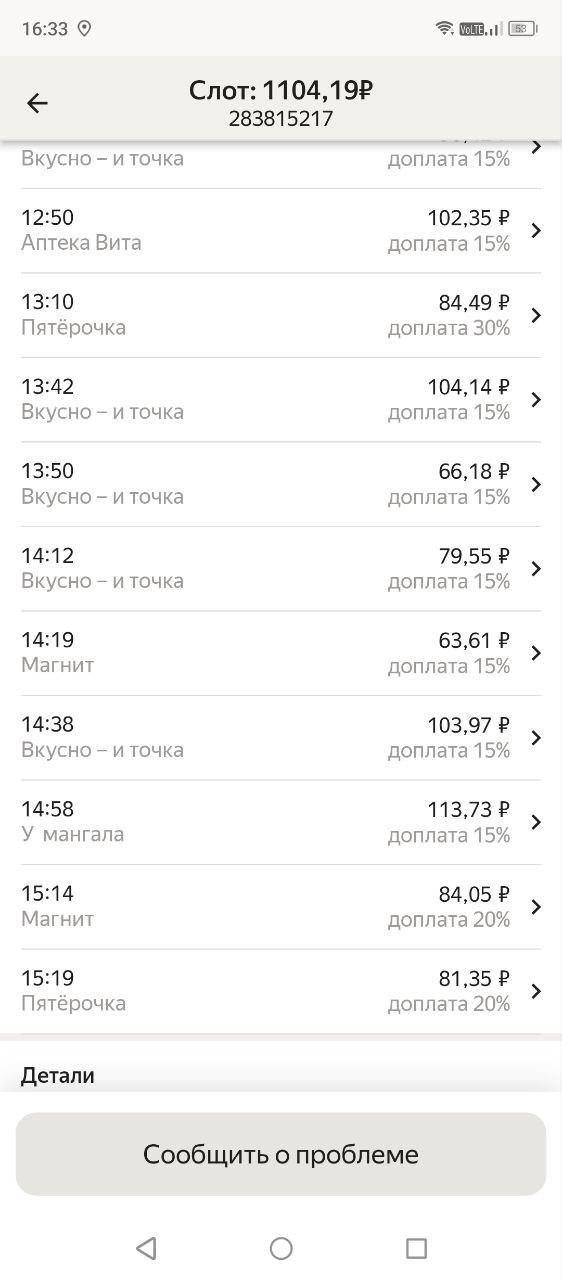Viewport: 562px width, 1280px height.
Task: Expand the 15:19 Пятёрочка chevron arrow
Action: 536,991
